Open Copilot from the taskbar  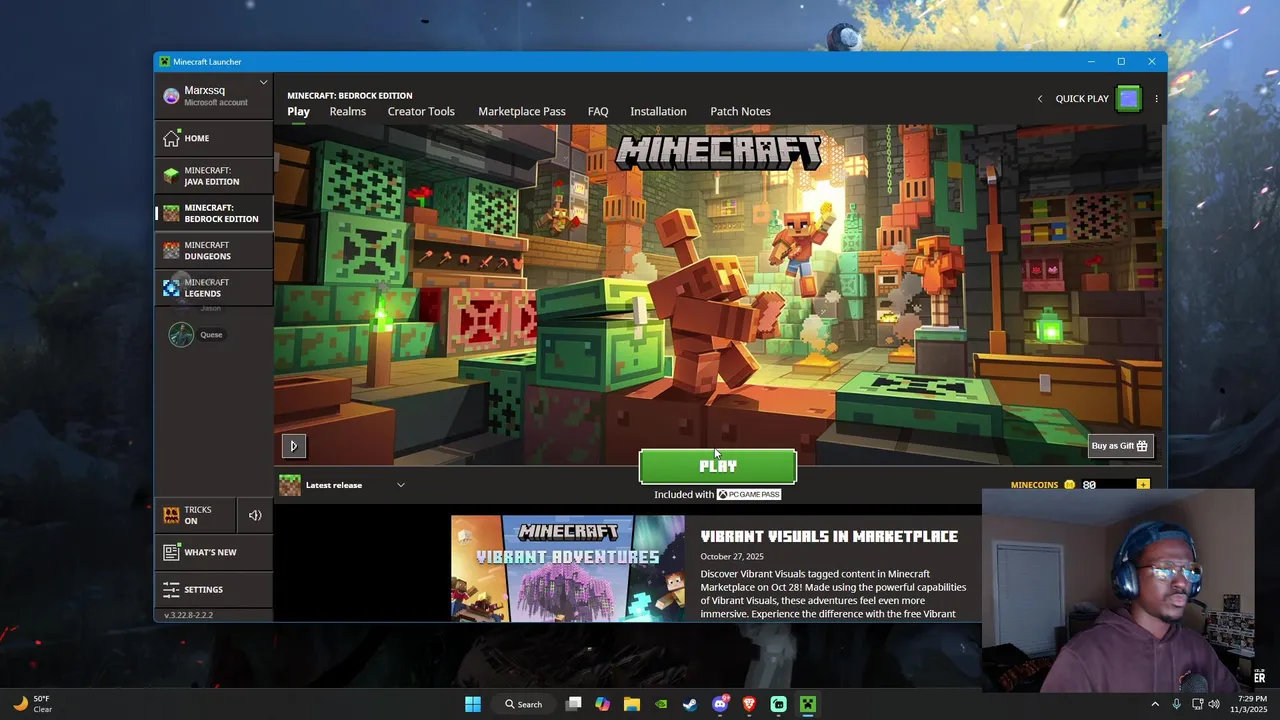point(603,704)
